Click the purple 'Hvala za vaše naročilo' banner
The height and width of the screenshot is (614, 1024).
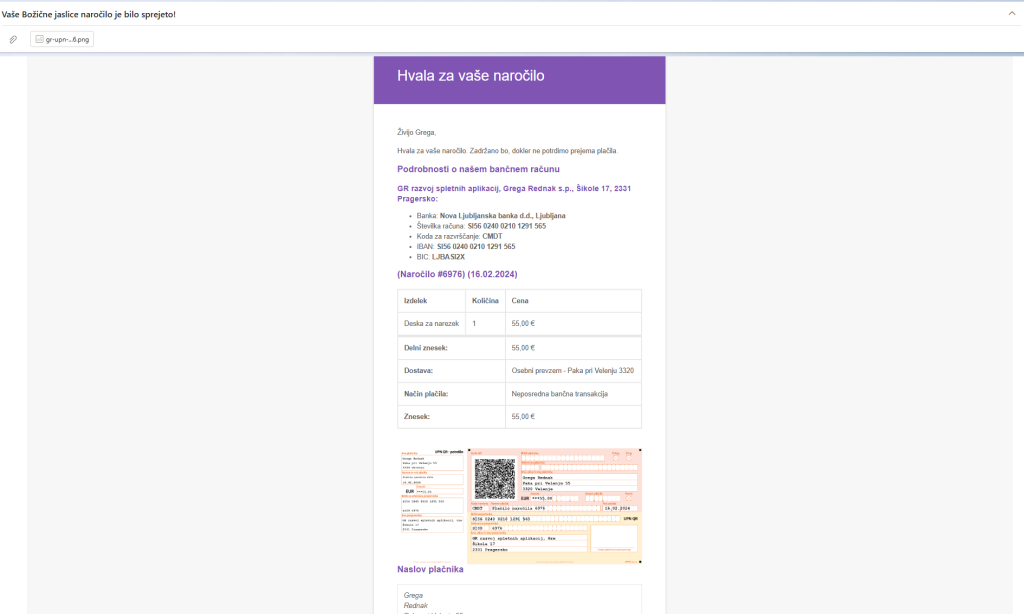(x=518, y=78)
